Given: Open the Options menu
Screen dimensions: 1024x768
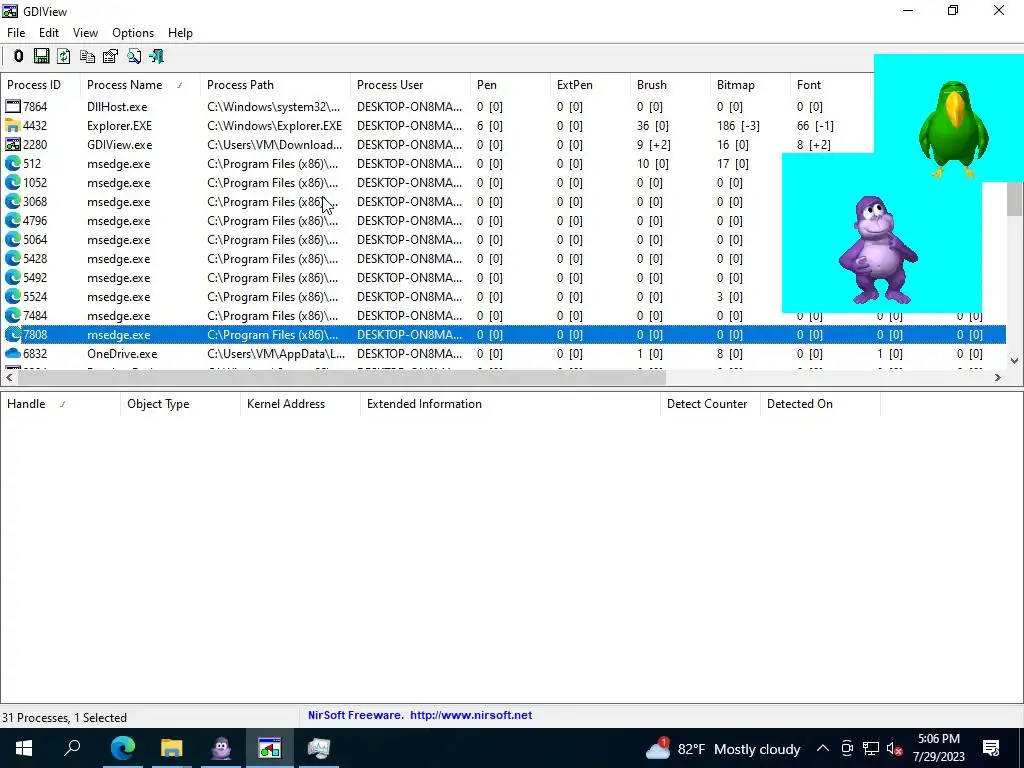Looking at the screenshot, I should point(133,33).
